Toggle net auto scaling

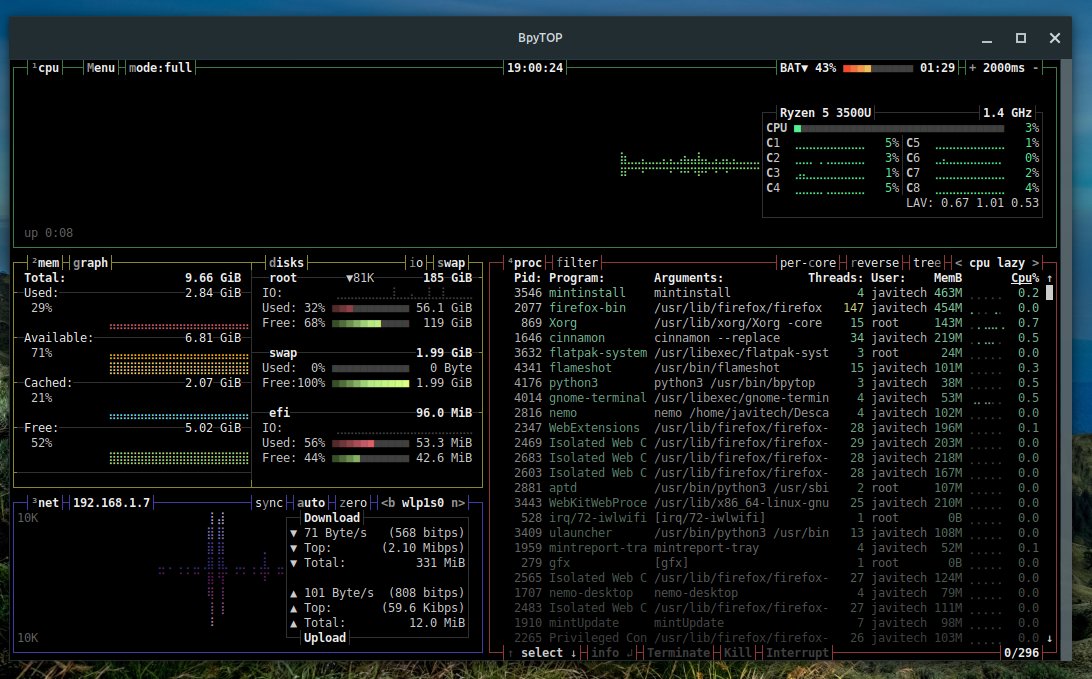pos(311,503)
